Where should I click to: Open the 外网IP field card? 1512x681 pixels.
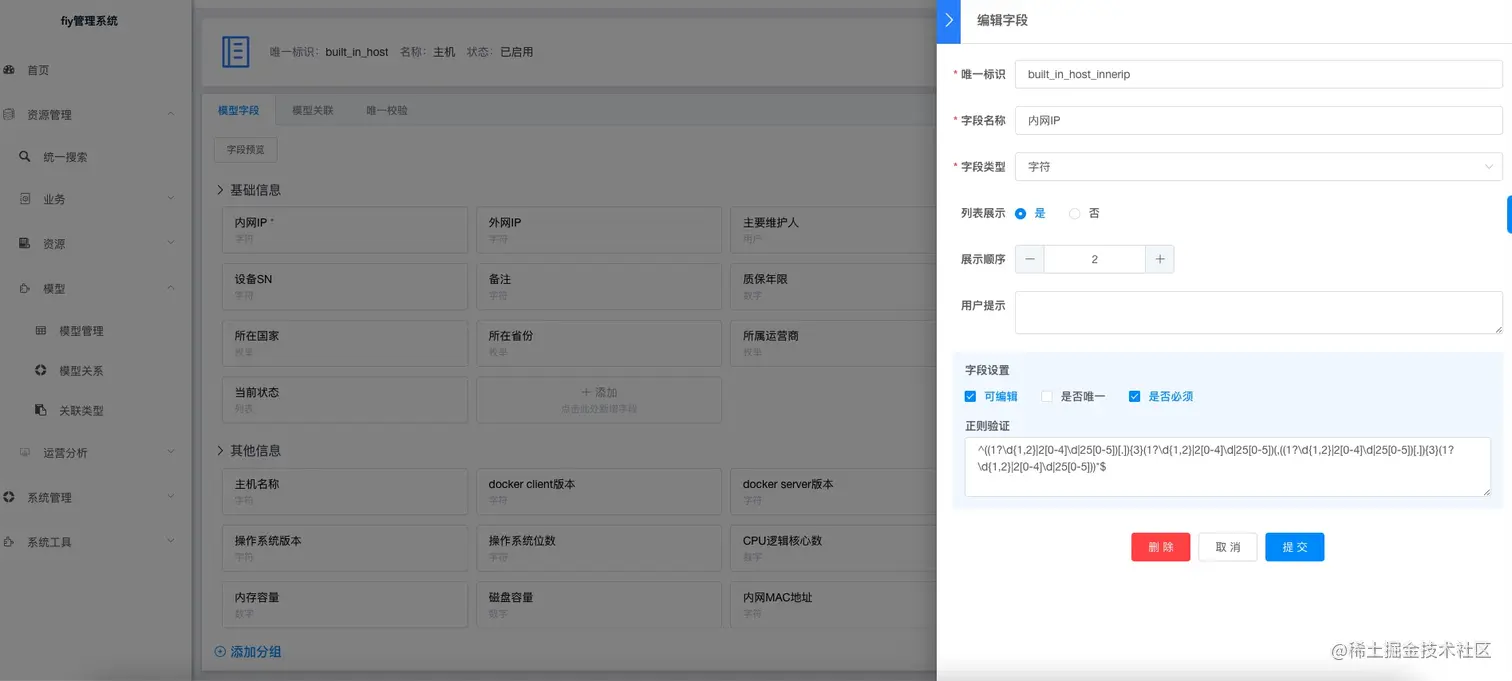tap(599, 230)
